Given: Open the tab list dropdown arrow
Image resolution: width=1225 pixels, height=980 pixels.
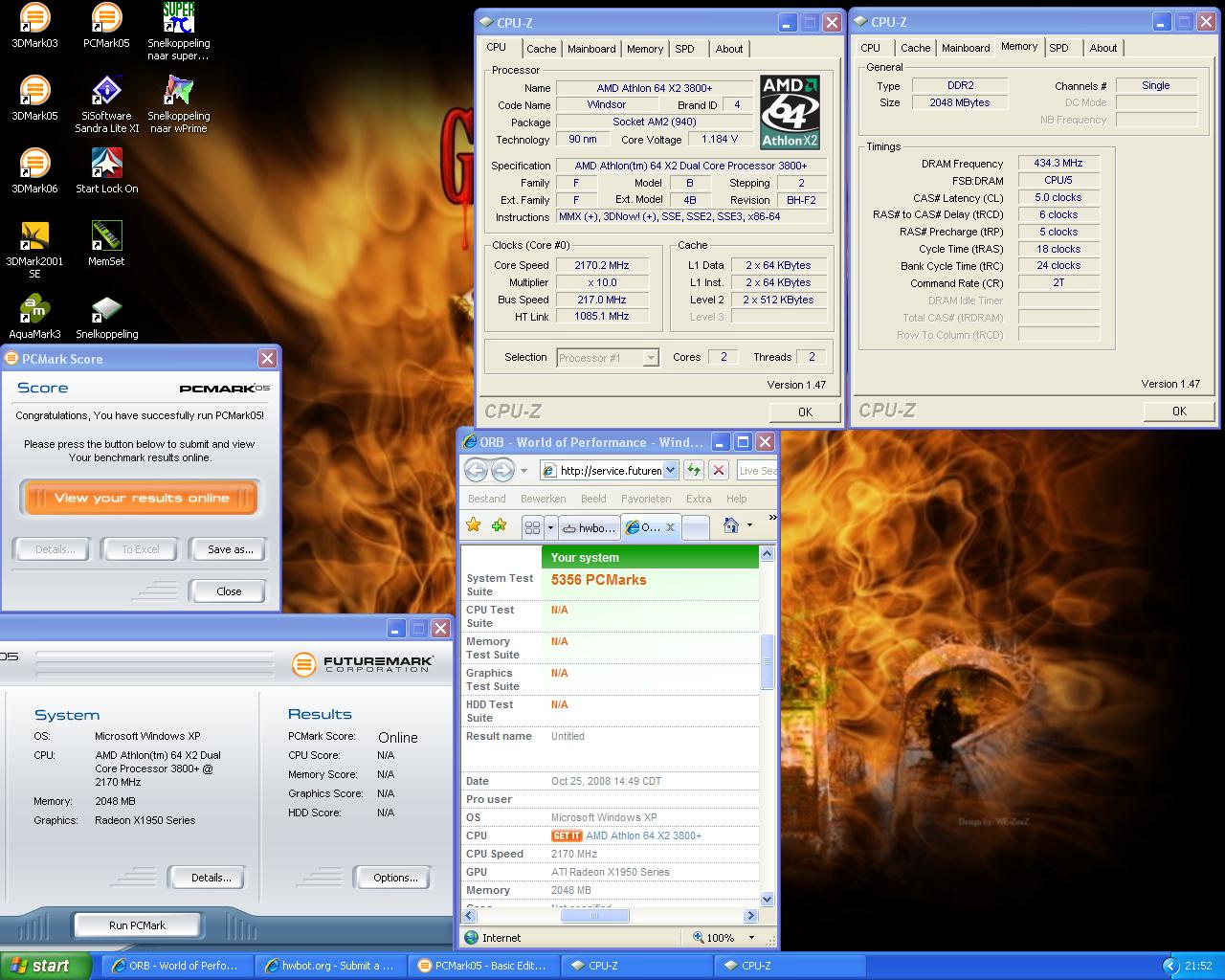Looking at the screenshot, I should coord(550,527).
